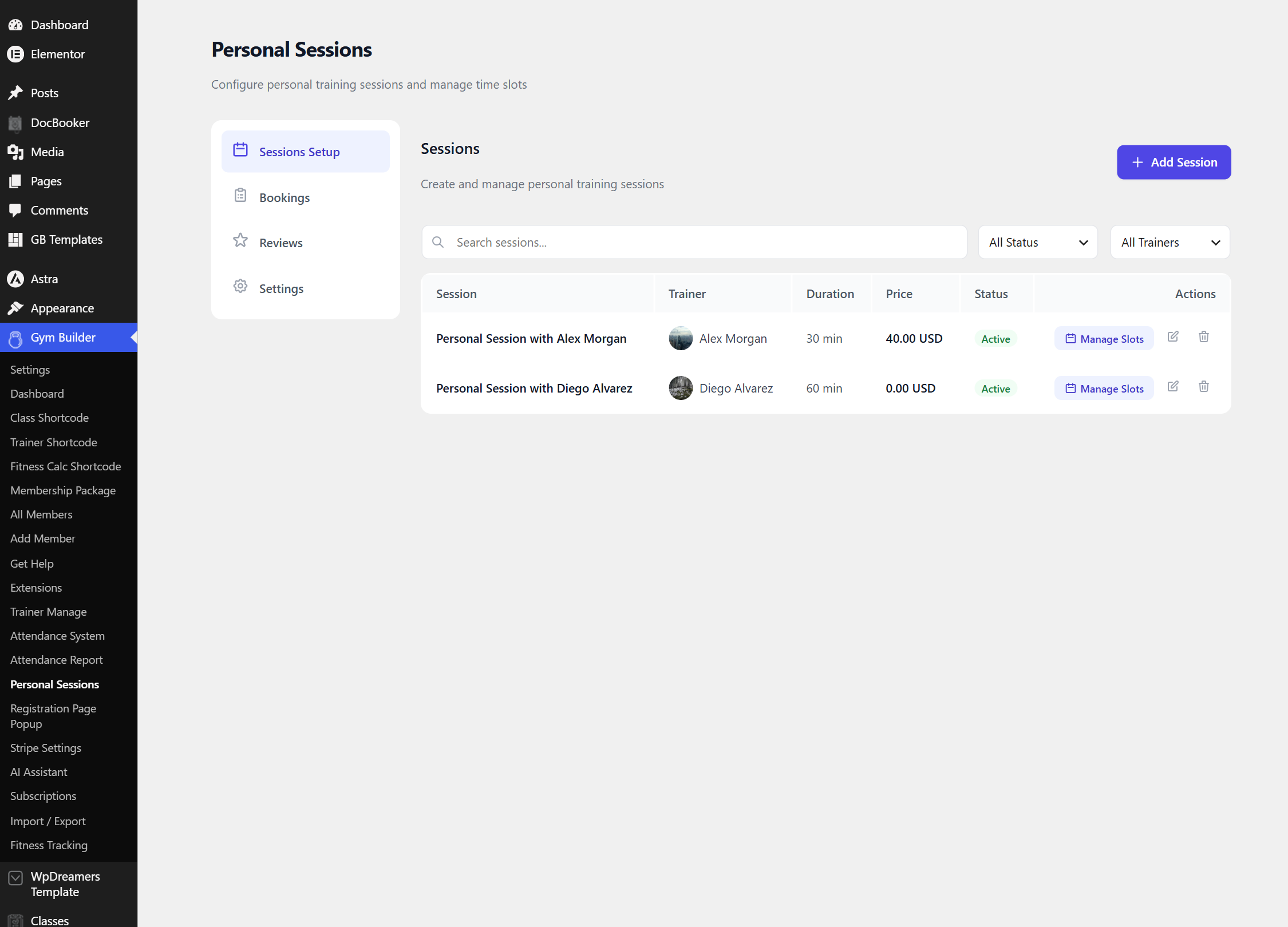This screenshot has height=927, width=1288.
Task: Open Attendance System submenu link
Action: (x=57, y=636)
